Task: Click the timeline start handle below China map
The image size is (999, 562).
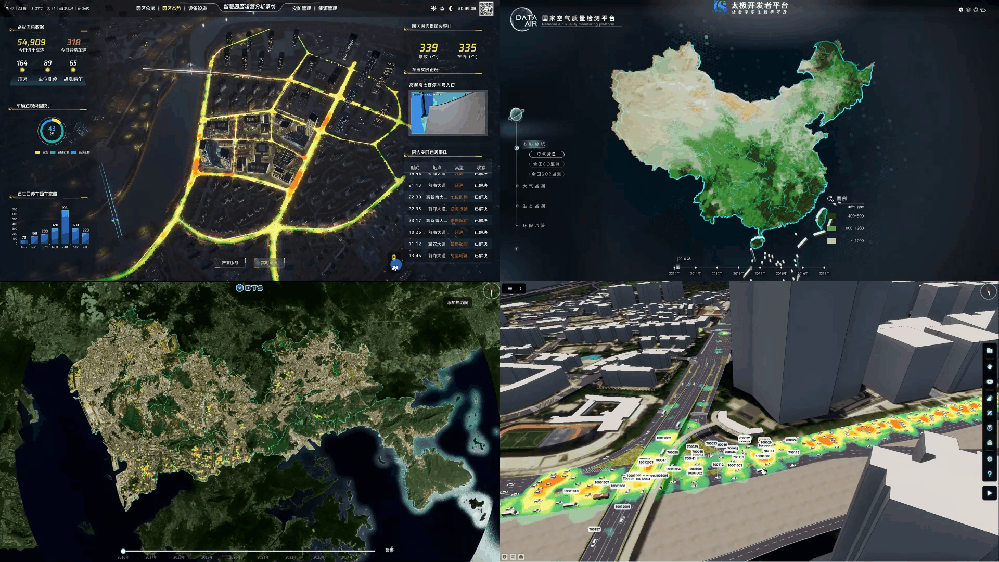Action: (678, 268)
